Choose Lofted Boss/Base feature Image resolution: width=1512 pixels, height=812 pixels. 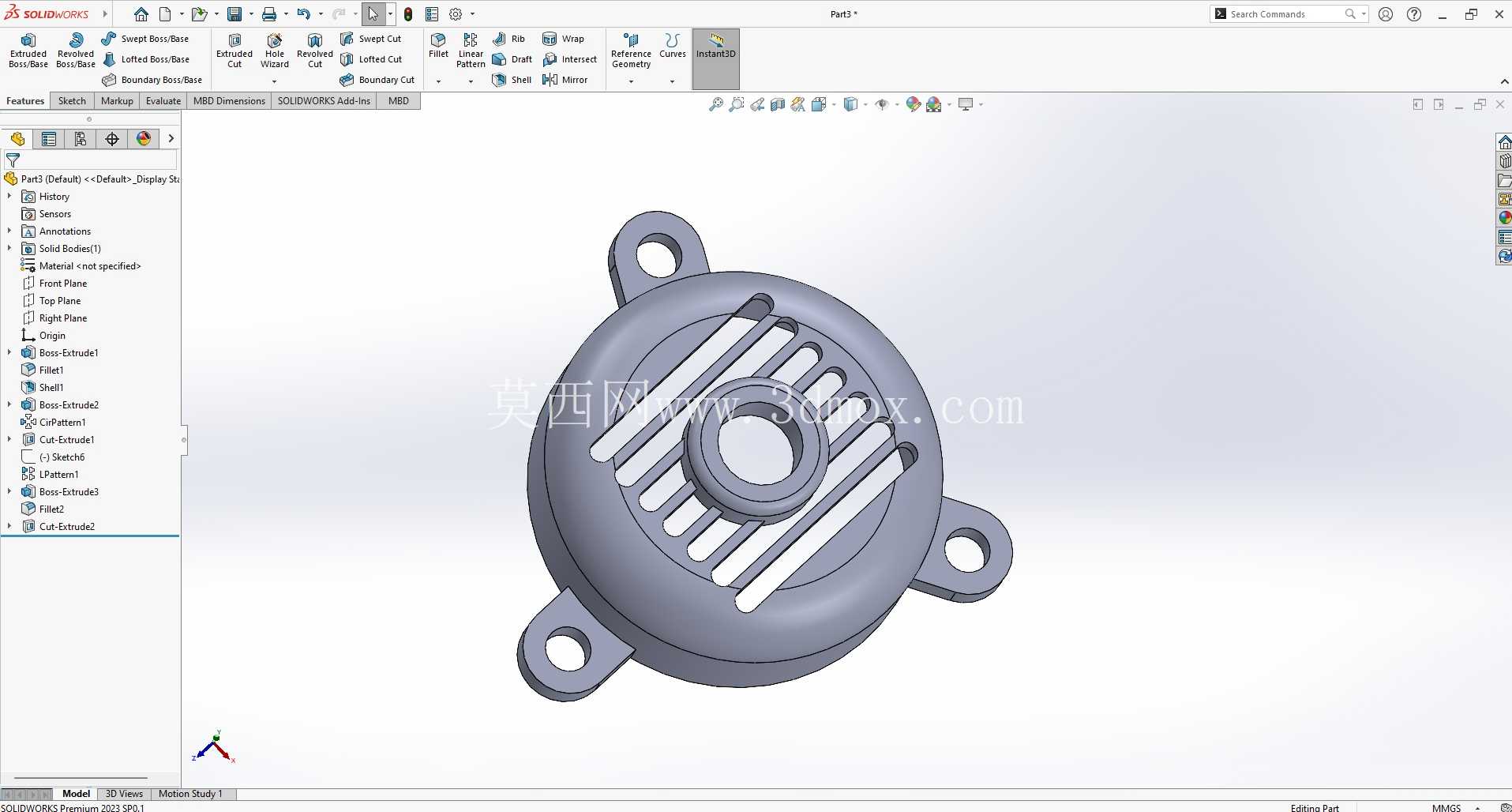(145, 59)
